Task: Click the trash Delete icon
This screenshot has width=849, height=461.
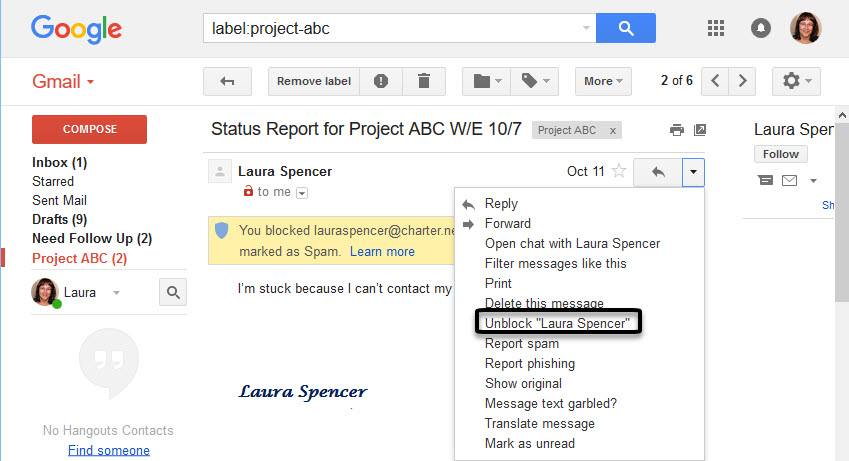Action: tap(424, 81)
